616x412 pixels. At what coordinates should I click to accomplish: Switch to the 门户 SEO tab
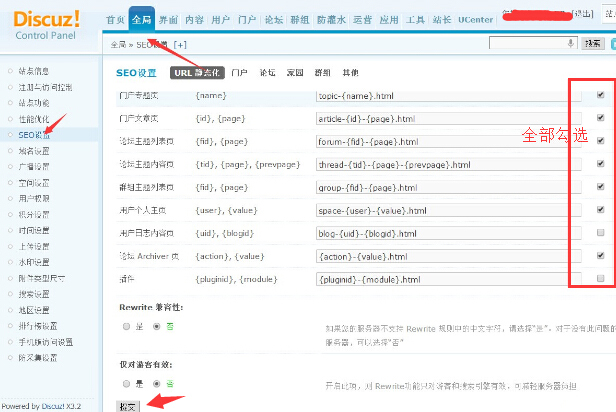pos(239,73)
